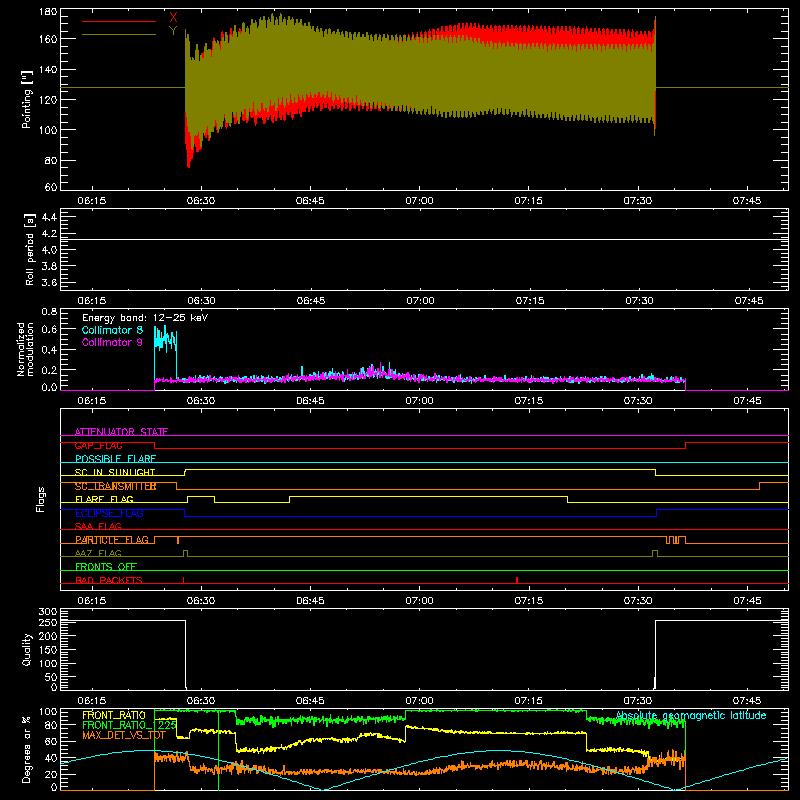Click the FRONTS_OFF label
Image resolution: width=800 pixels, height=800 pixels.
(x=106, y=567)
